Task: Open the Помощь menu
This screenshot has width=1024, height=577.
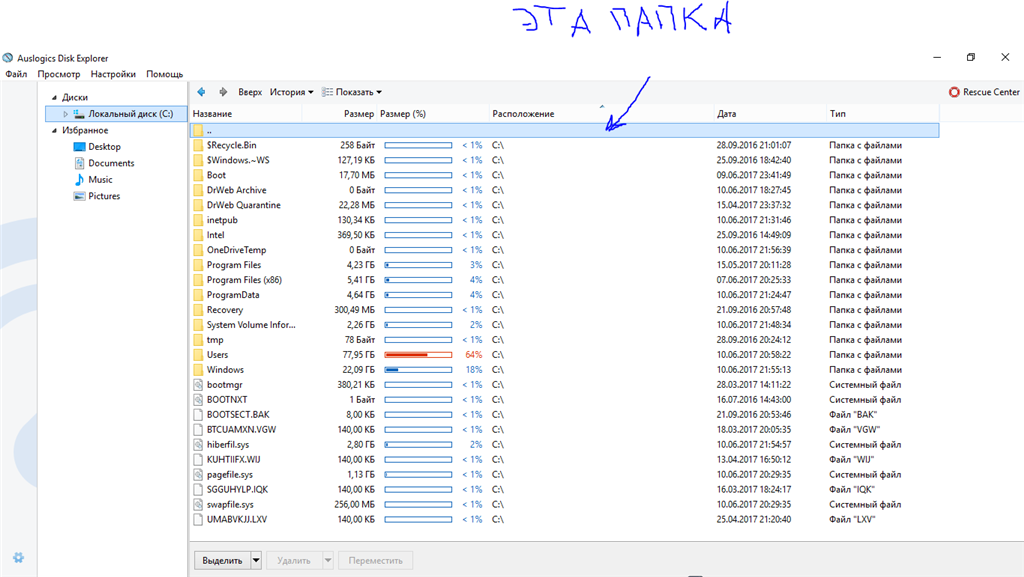Action: (165, 74)
